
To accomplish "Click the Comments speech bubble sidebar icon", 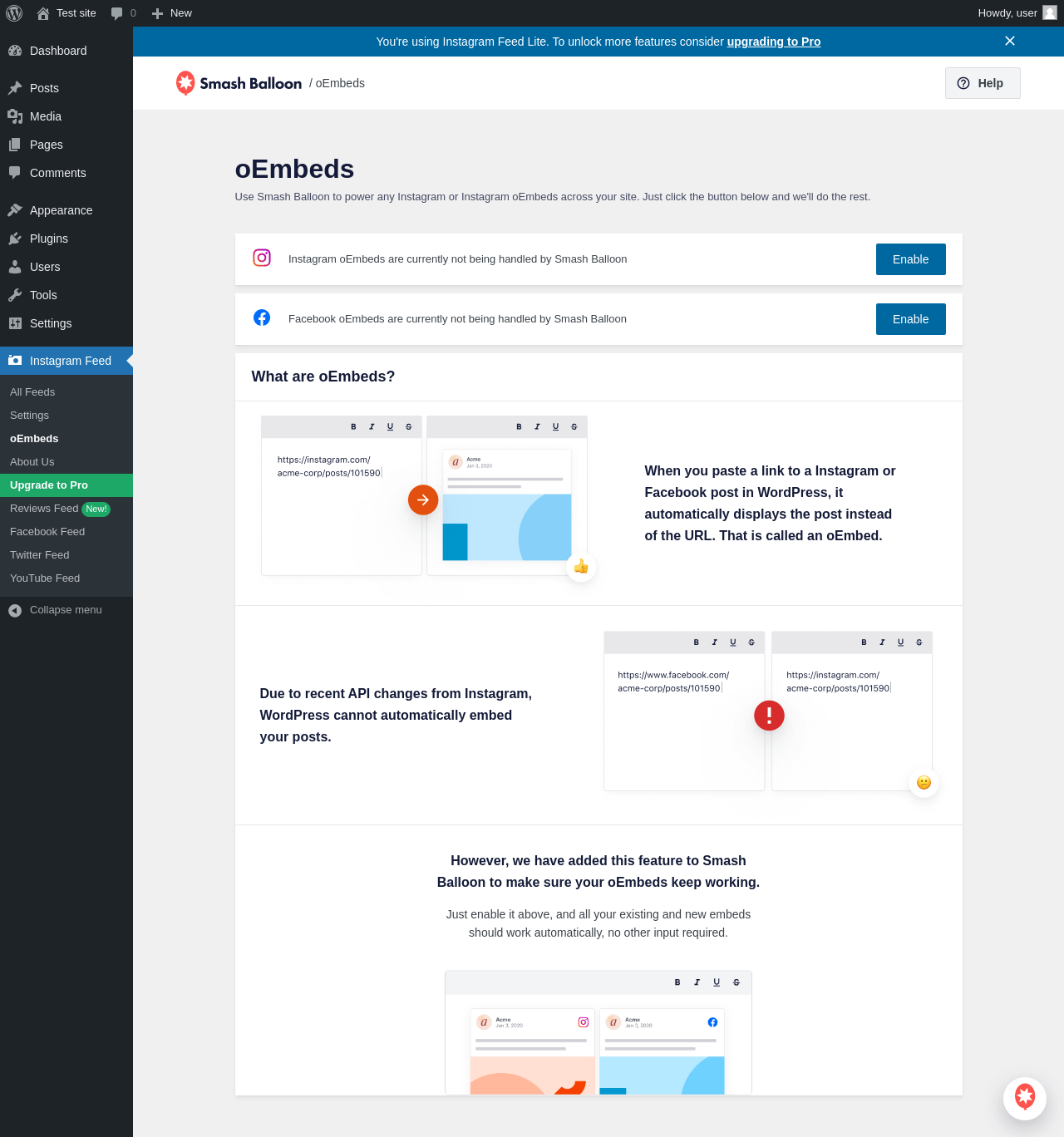I will [15, 173].
